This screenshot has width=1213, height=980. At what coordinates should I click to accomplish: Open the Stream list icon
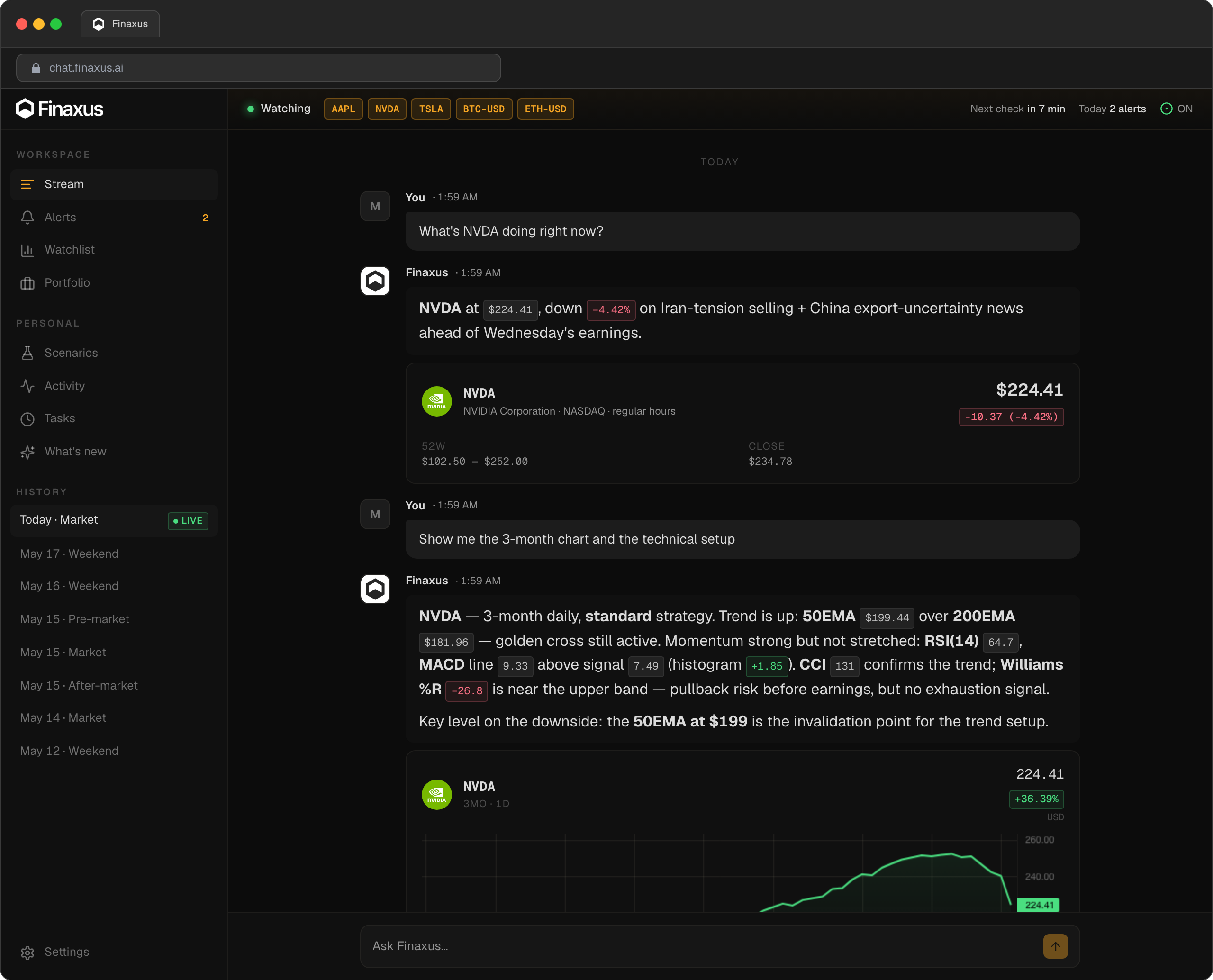coord(27,185)
